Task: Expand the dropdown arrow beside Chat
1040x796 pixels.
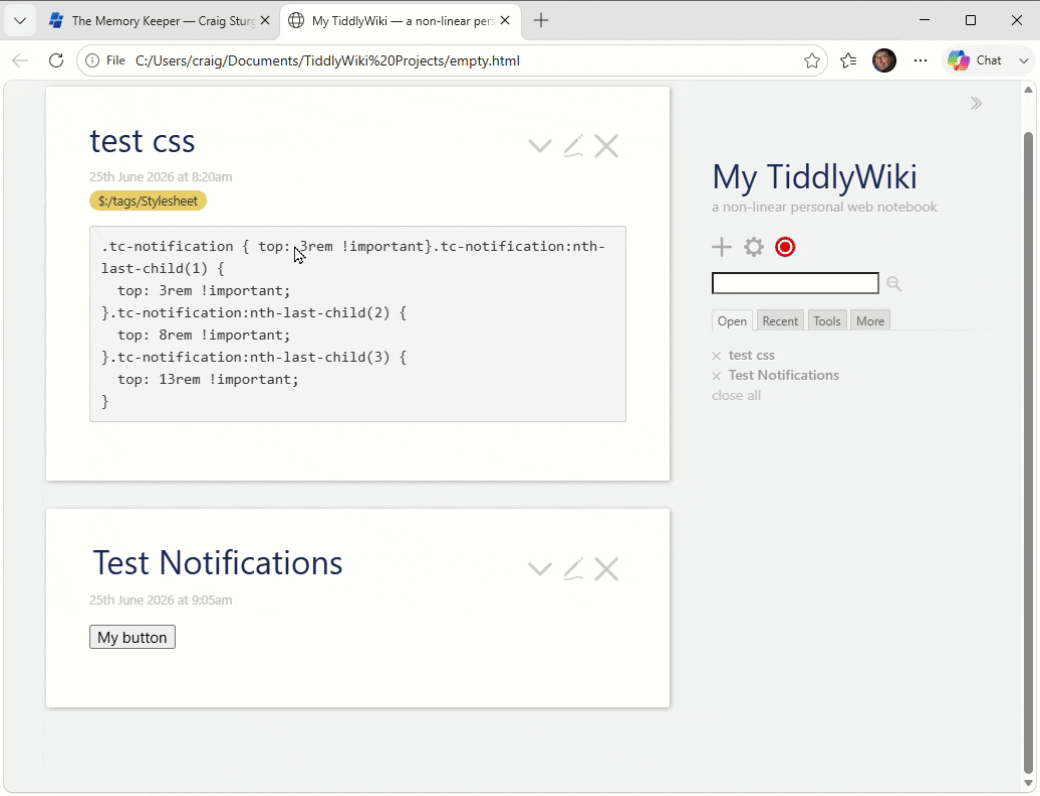Action: (1023, 61)
